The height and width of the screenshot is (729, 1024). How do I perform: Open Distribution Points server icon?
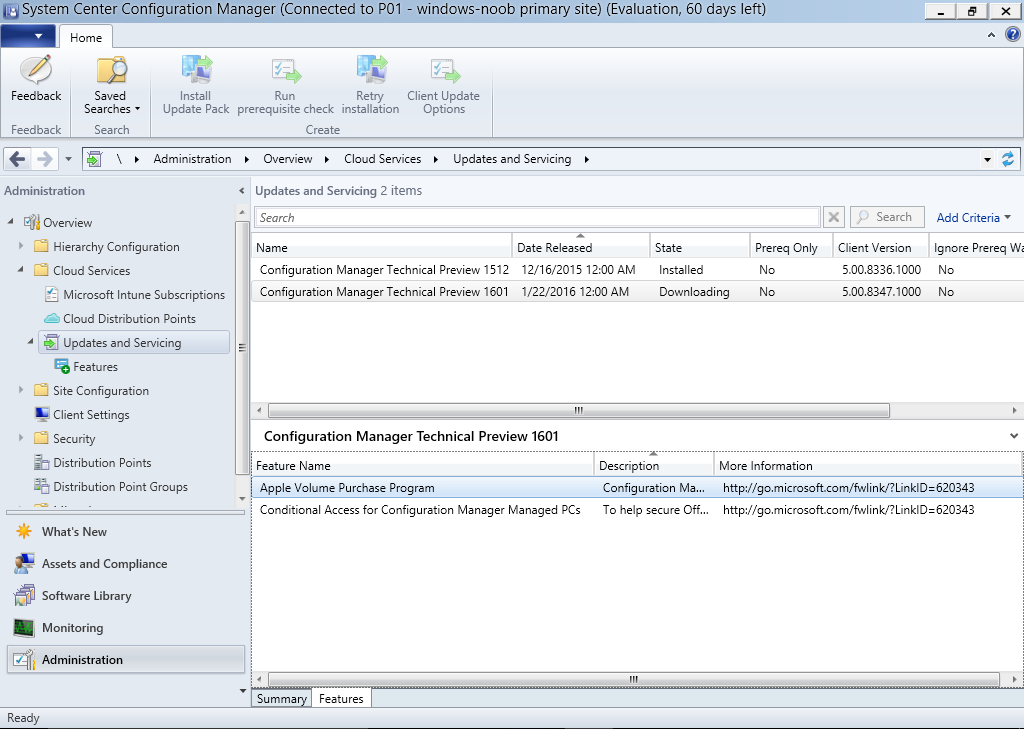(x=42, y=462)
